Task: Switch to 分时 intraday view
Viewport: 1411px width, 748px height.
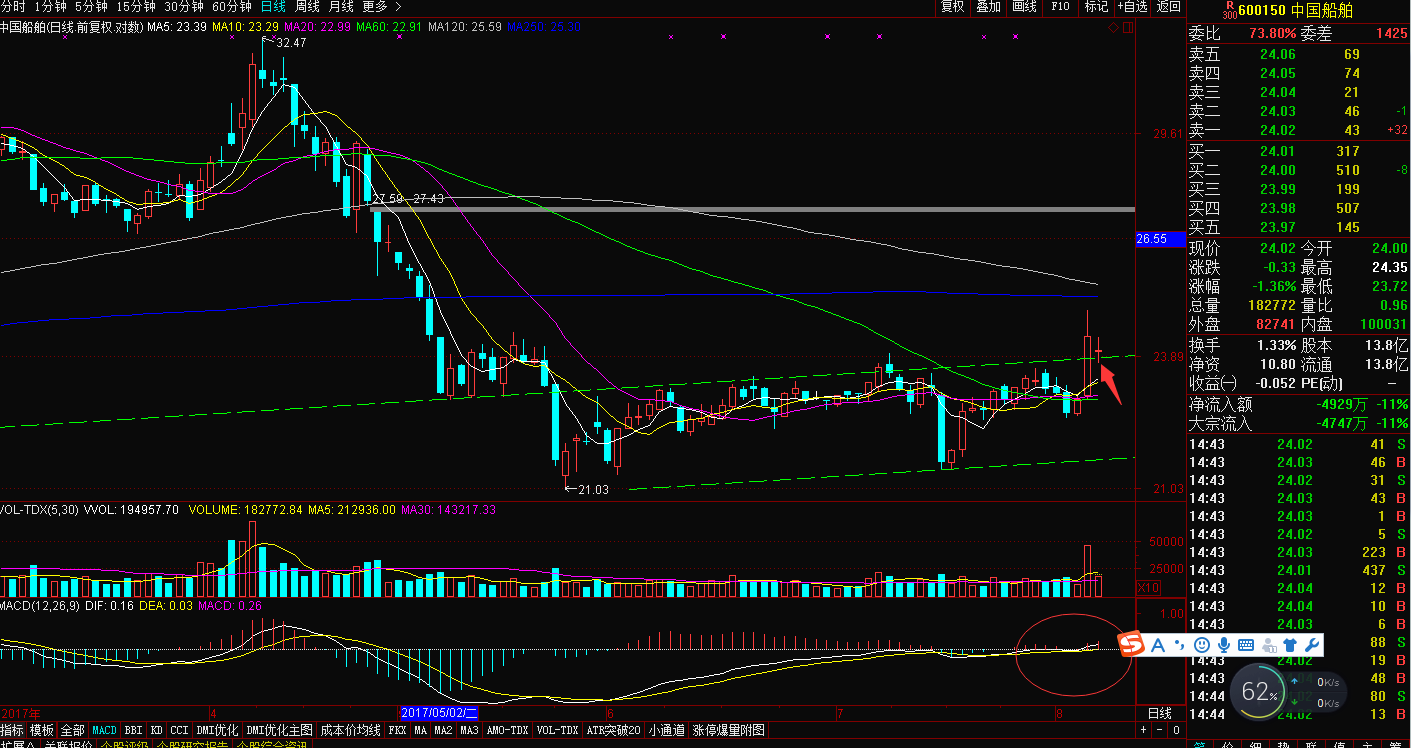Action: point(12,6)
